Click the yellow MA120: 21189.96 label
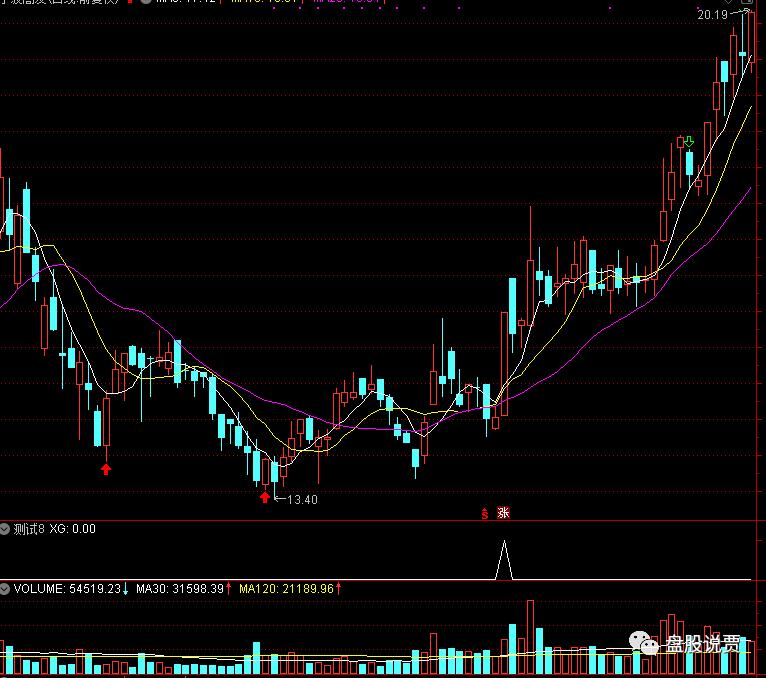Viewport: 766px width, 678px height. coord(286,589)
